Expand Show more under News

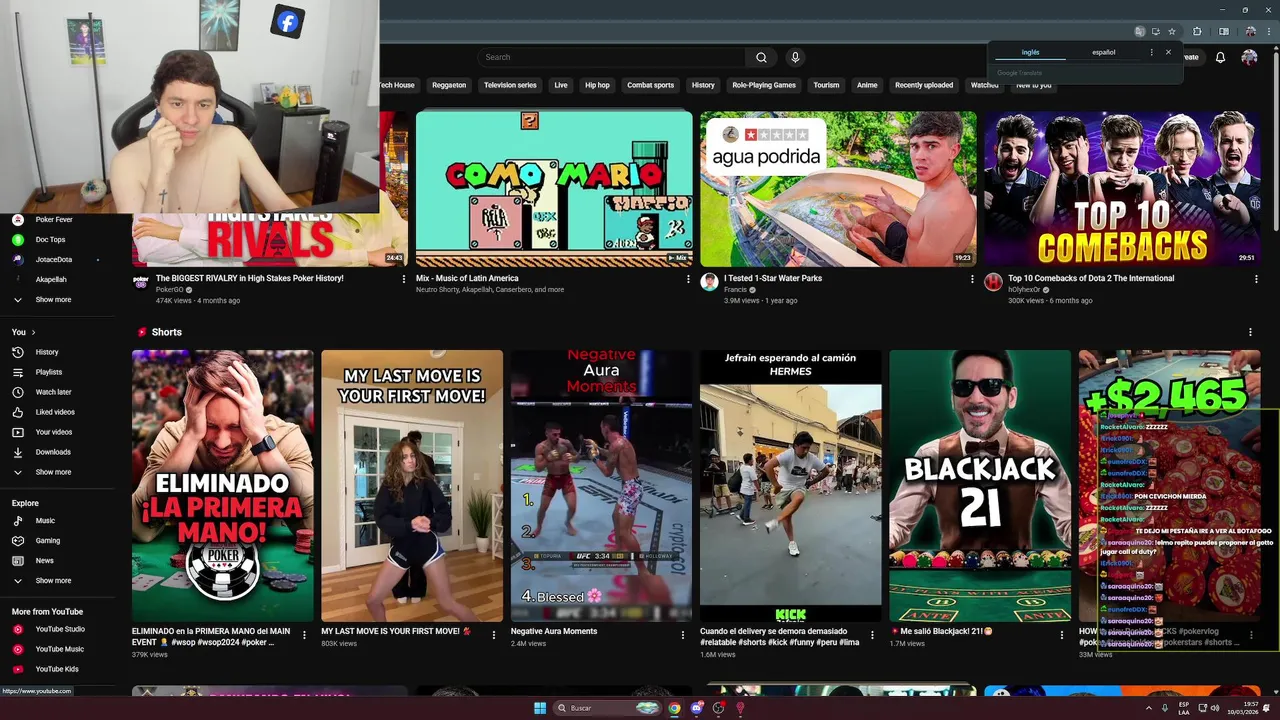click(x=53, y=581)
